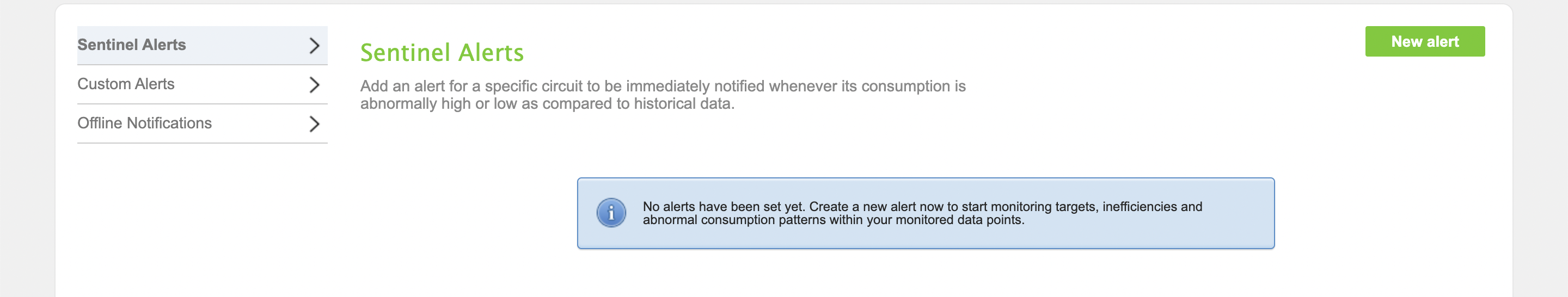The image size is (1568, 297).
Task: Click the 'Offline Notifications' label text
Action: [x=145, y=123]
